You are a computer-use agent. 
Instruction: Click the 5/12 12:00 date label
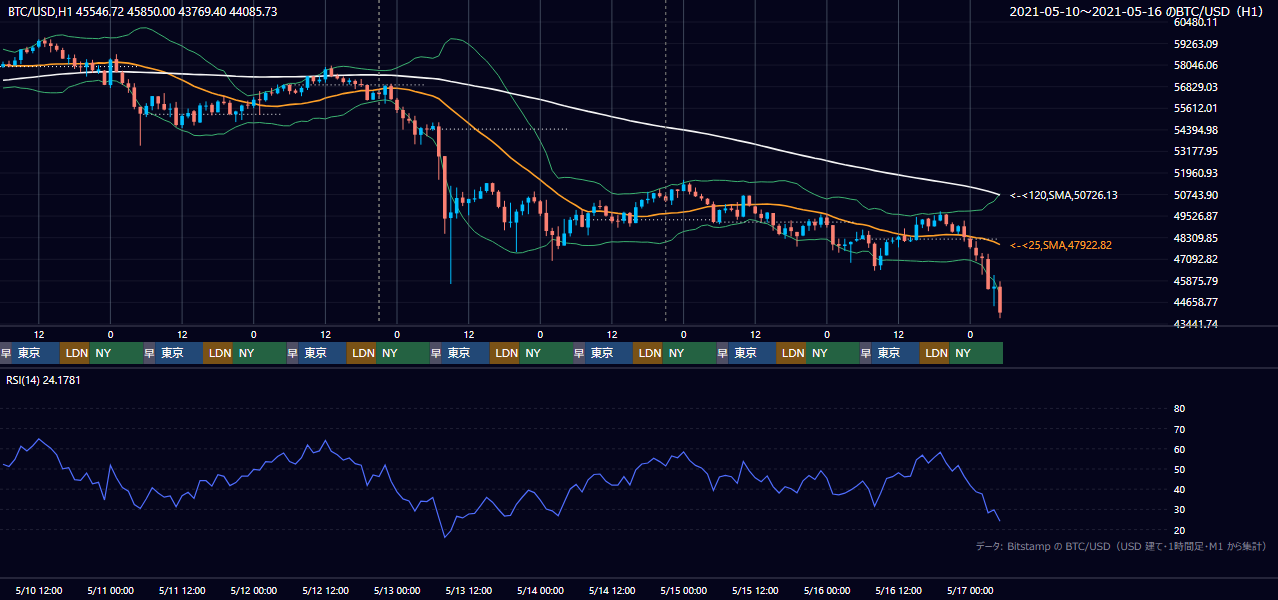click(x=325, y=590)
